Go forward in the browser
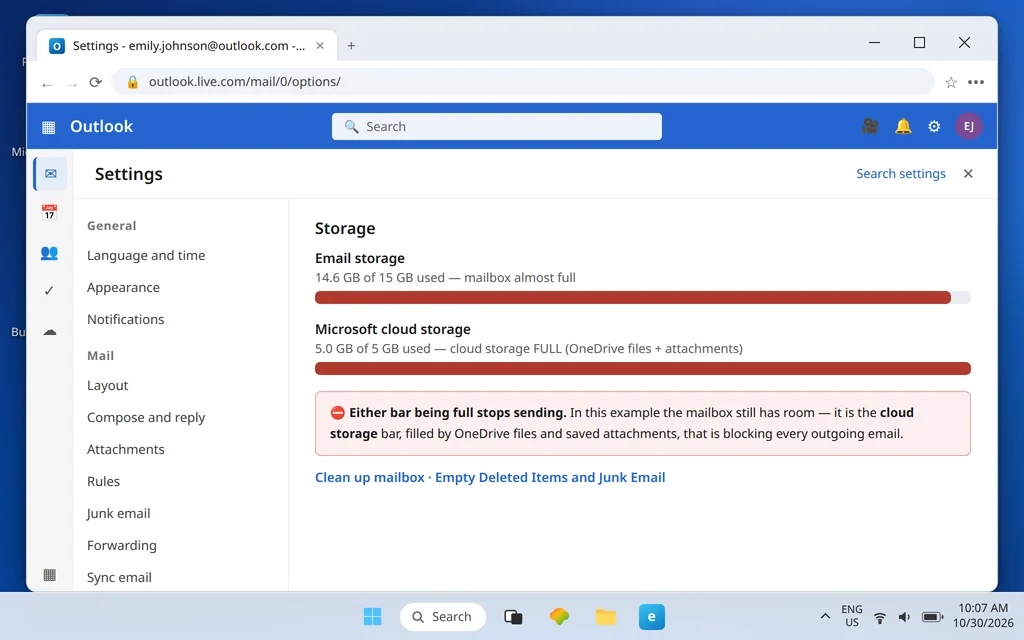This screenshot has width=1024, height=640. click(72, 83)
